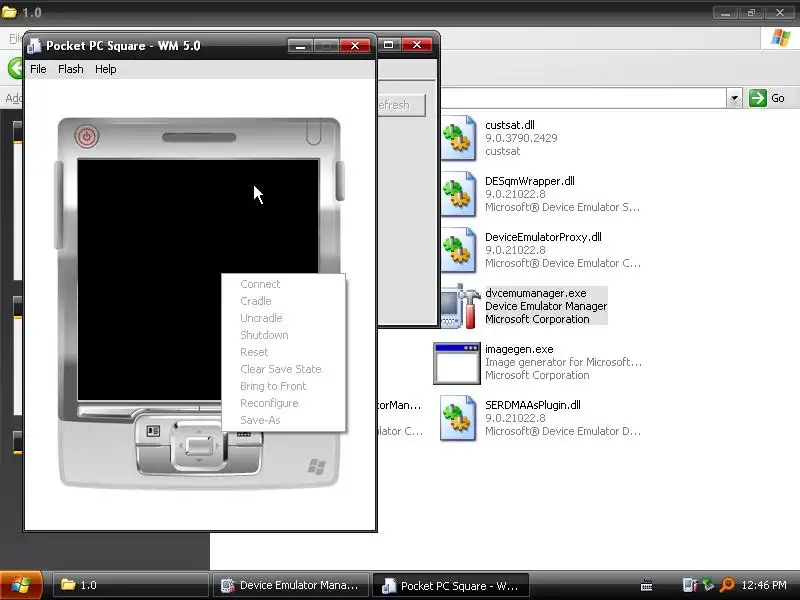The image size is (800, 600).
Task: Select Reset in the context menu
Action: click(254, 352)
